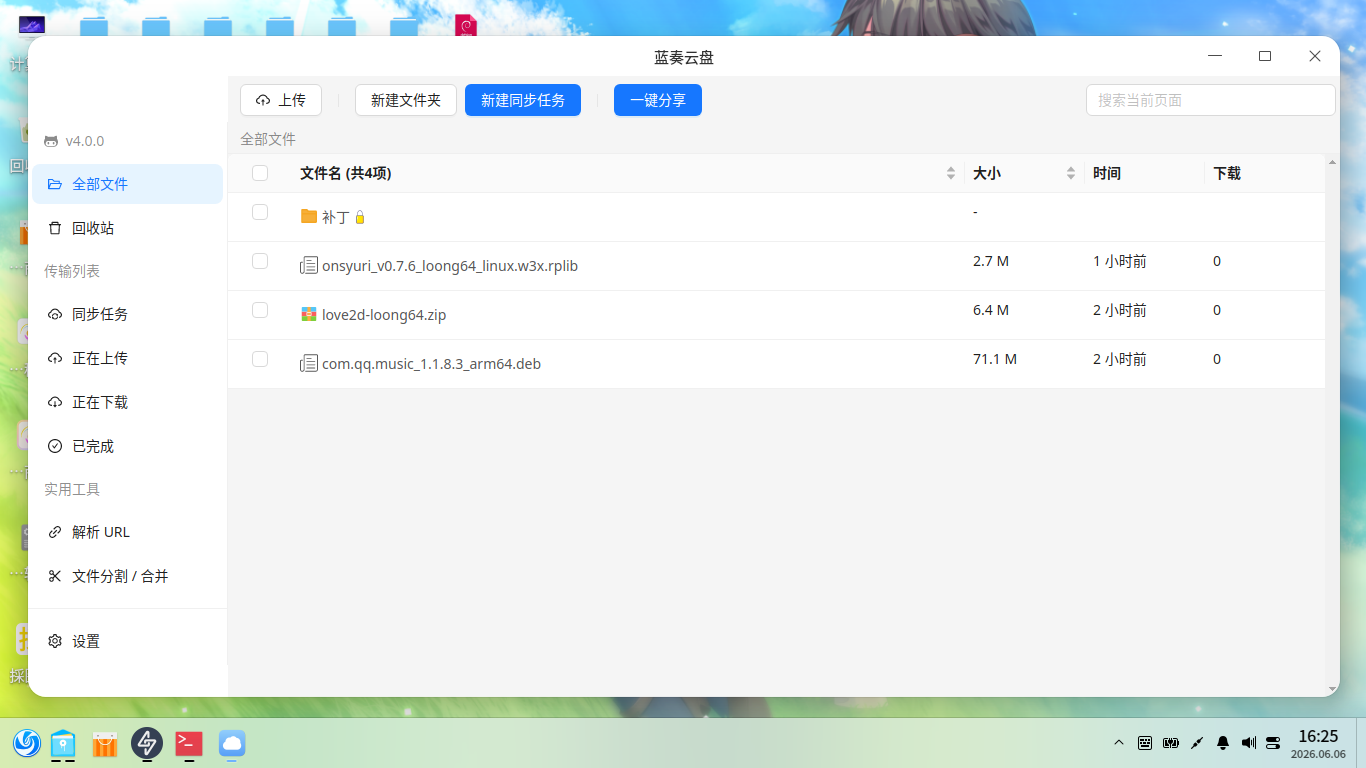The width and height of the screenshot is (1366, 768).
Task: Click the file name love2d-loong64.zip
Action: [384, 315]
